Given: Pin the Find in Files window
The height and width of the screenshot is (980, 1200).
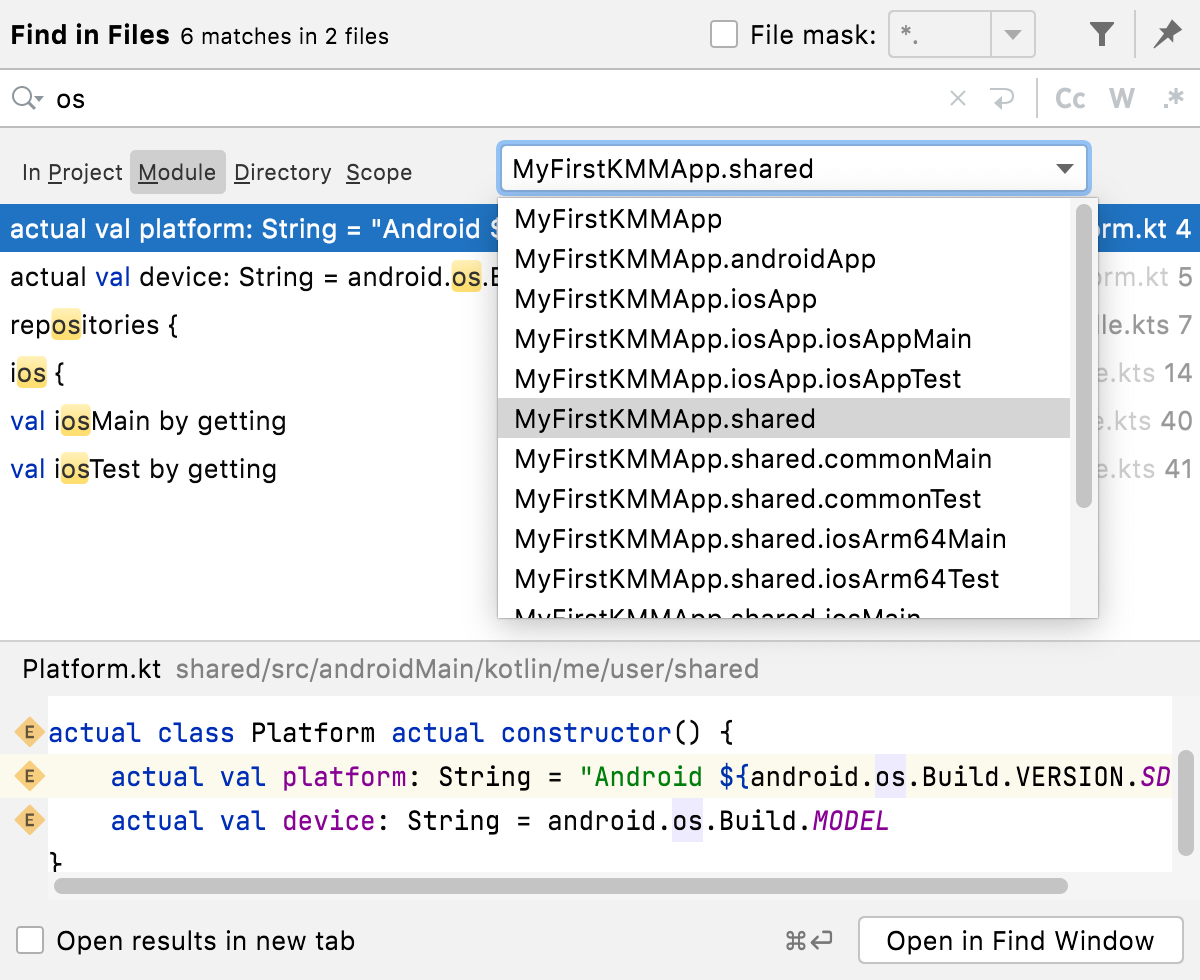Looking at the screenshot, I should point(1167,36).
